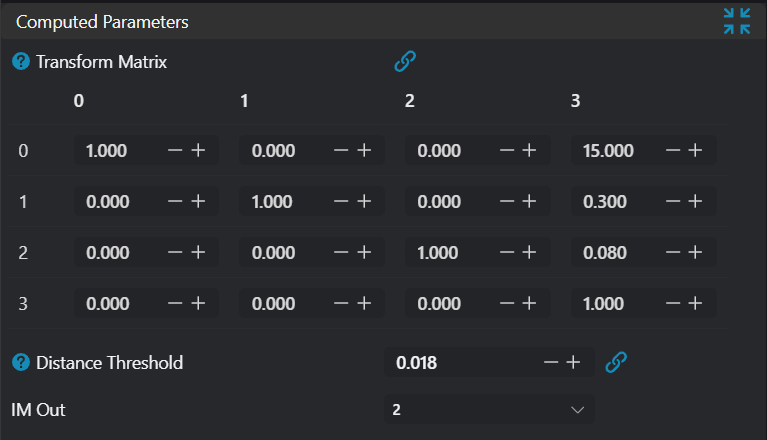Click the 15.000 matrix input field
This screenshot has height=440, width=767.
[x=614, y=150]
